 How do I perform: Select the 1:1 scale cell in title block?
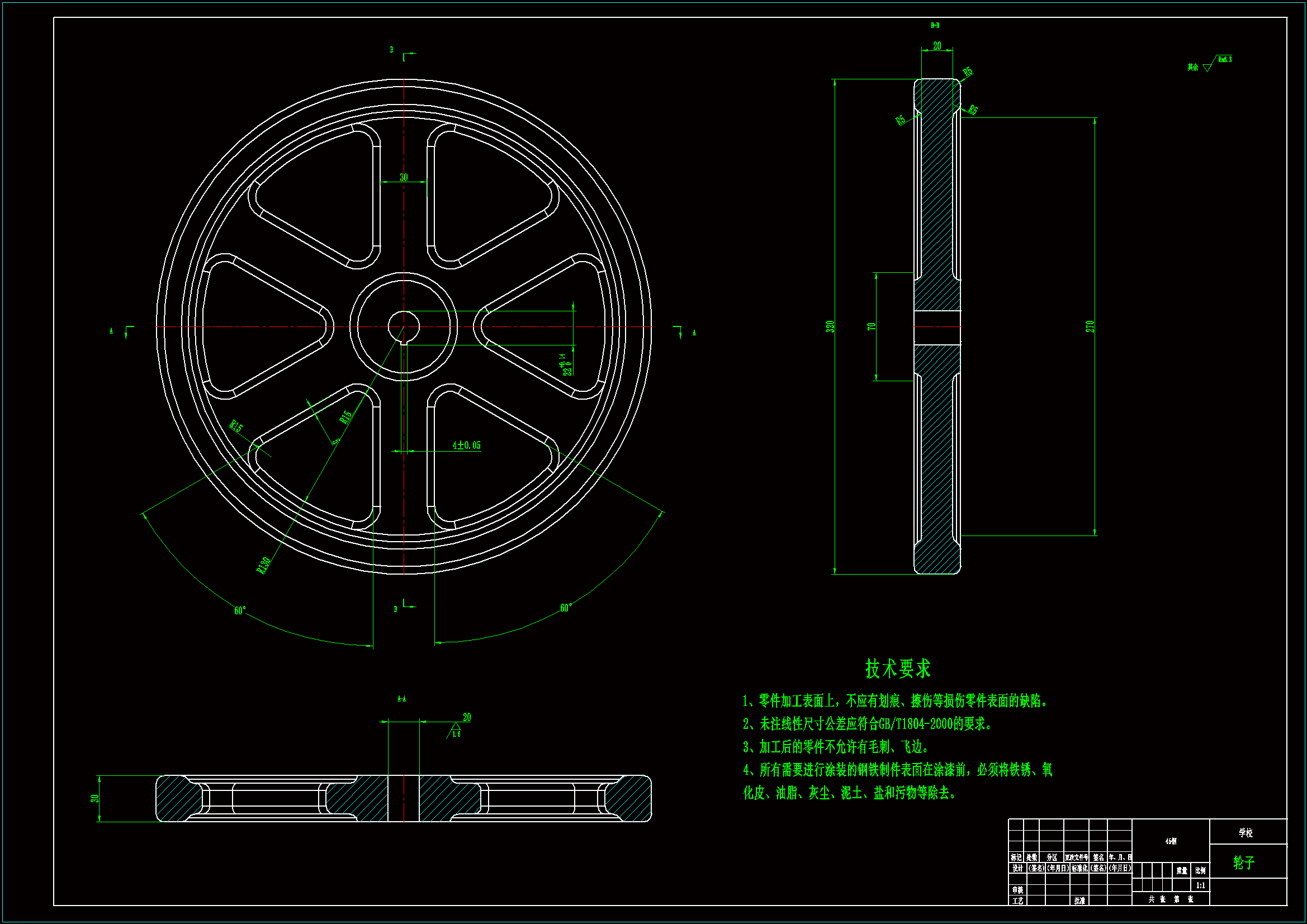click(1200, 885)
